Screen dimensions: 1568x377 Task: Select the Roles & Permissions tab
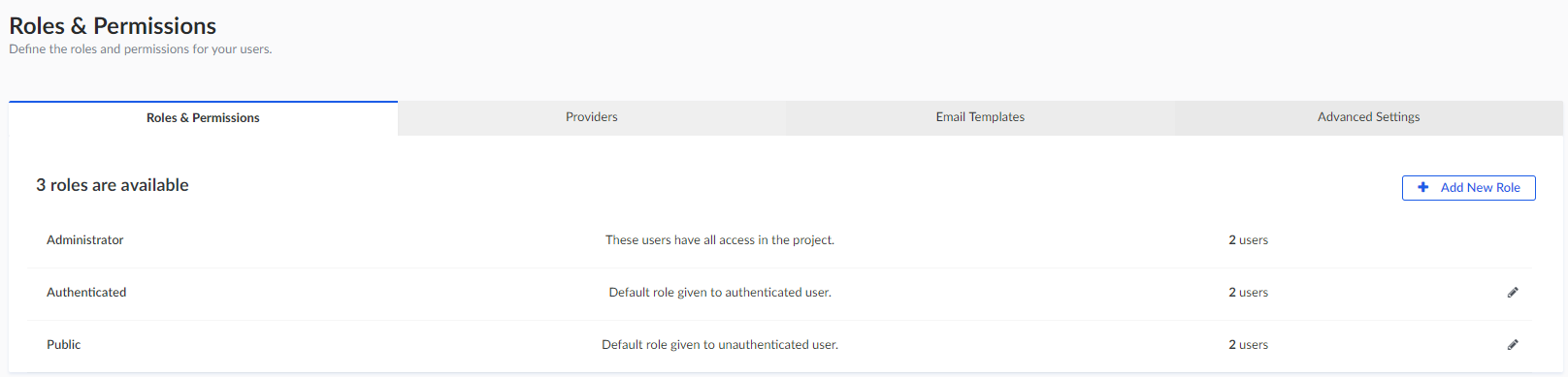coord(203,117)
